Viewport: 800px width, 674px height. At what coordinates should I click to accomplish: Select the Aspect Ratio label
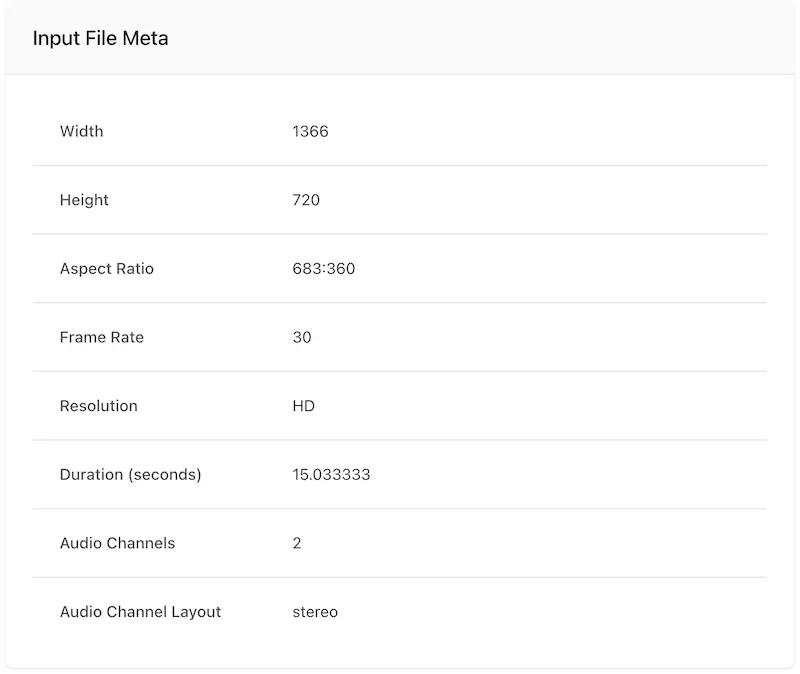(107, 268)
